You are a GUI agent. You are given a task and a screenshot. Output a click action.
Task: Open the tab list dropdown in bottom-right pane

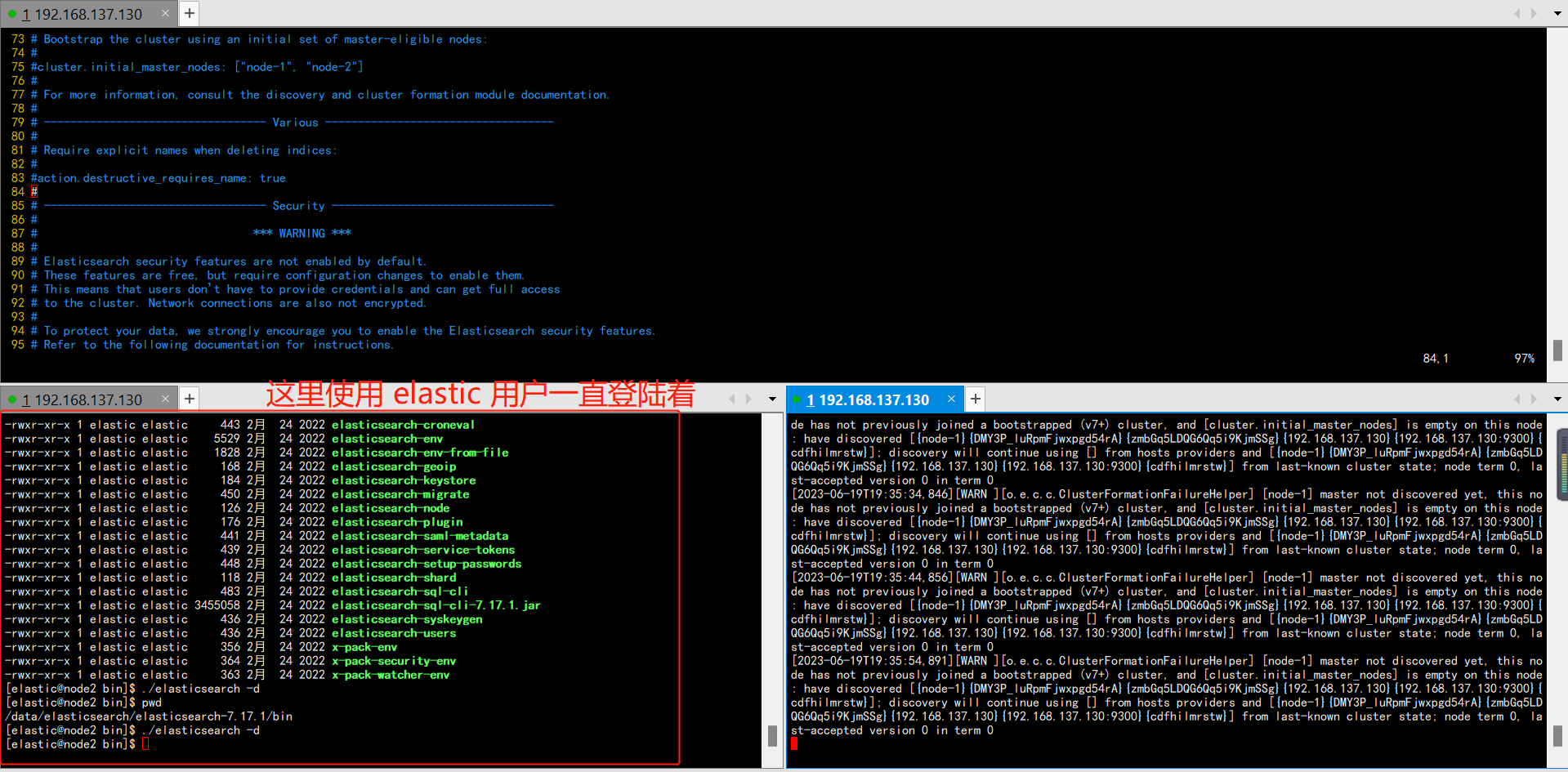(1557, 399)
